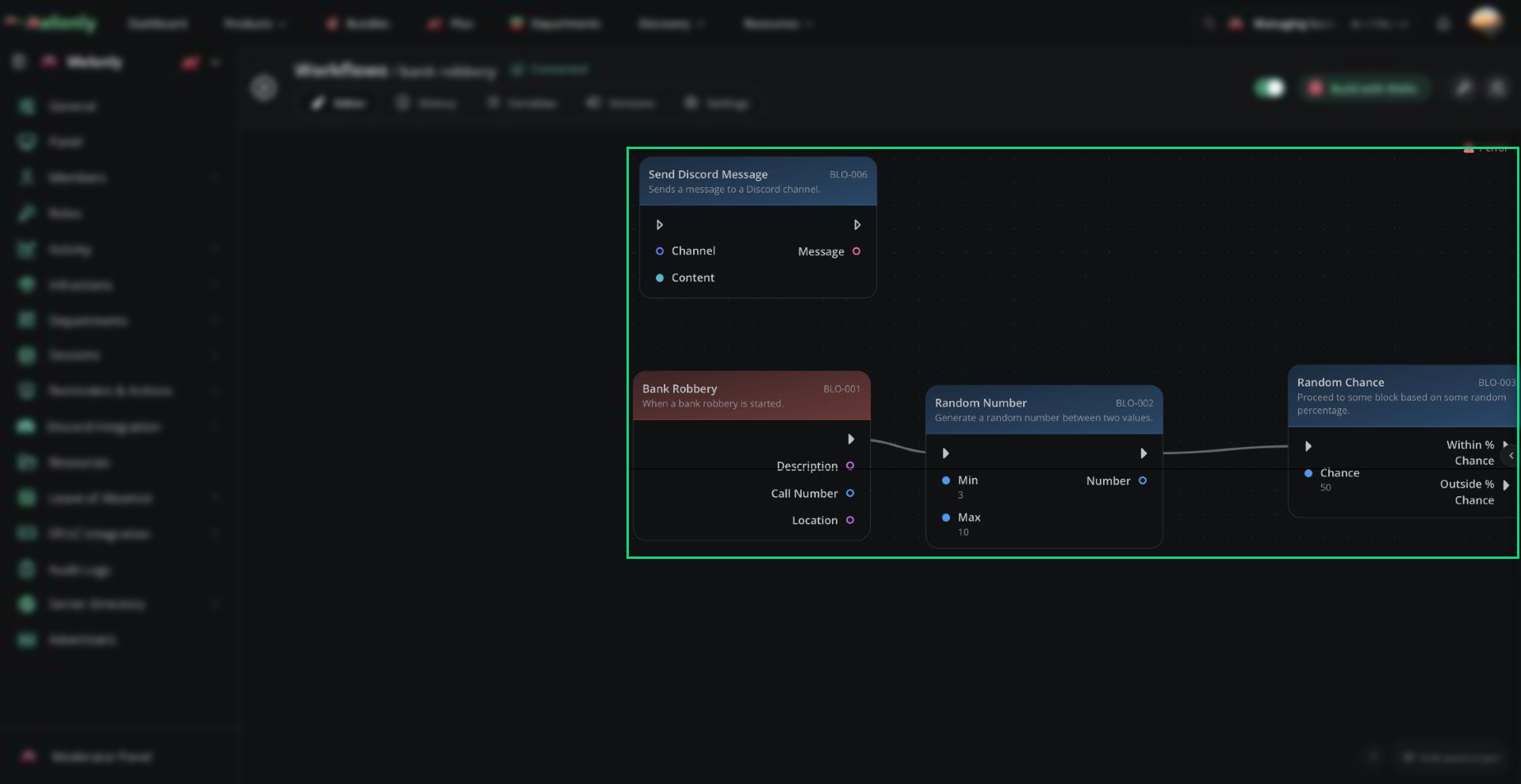Image resolution: width=1521 pixels, height=784 pixels.
Task: Click Bank Robbery execution output arrow
Action: coord(851,439)
